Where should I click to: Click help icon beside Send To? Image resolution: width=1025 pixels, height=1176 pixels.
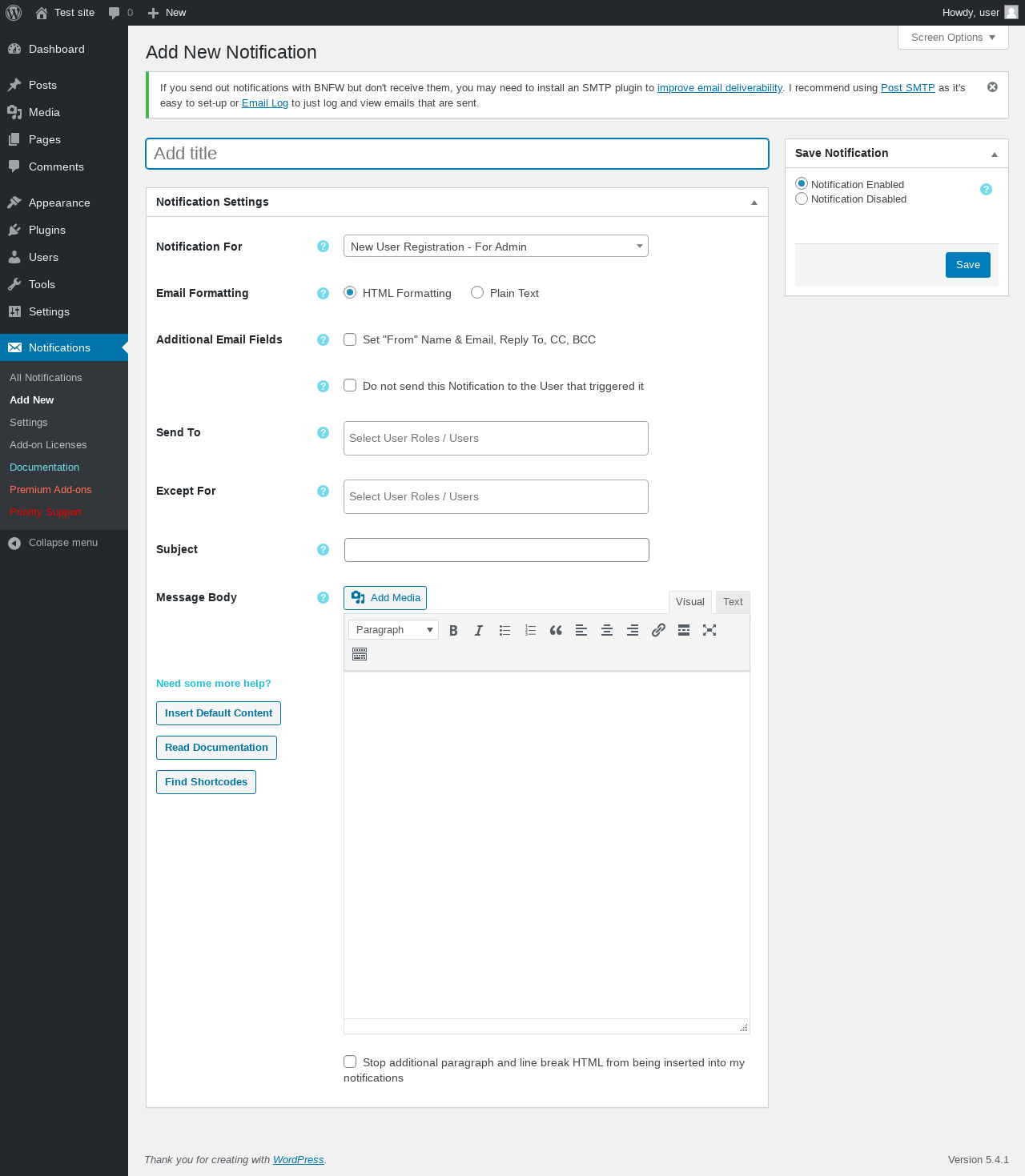(x=323, y=432)
